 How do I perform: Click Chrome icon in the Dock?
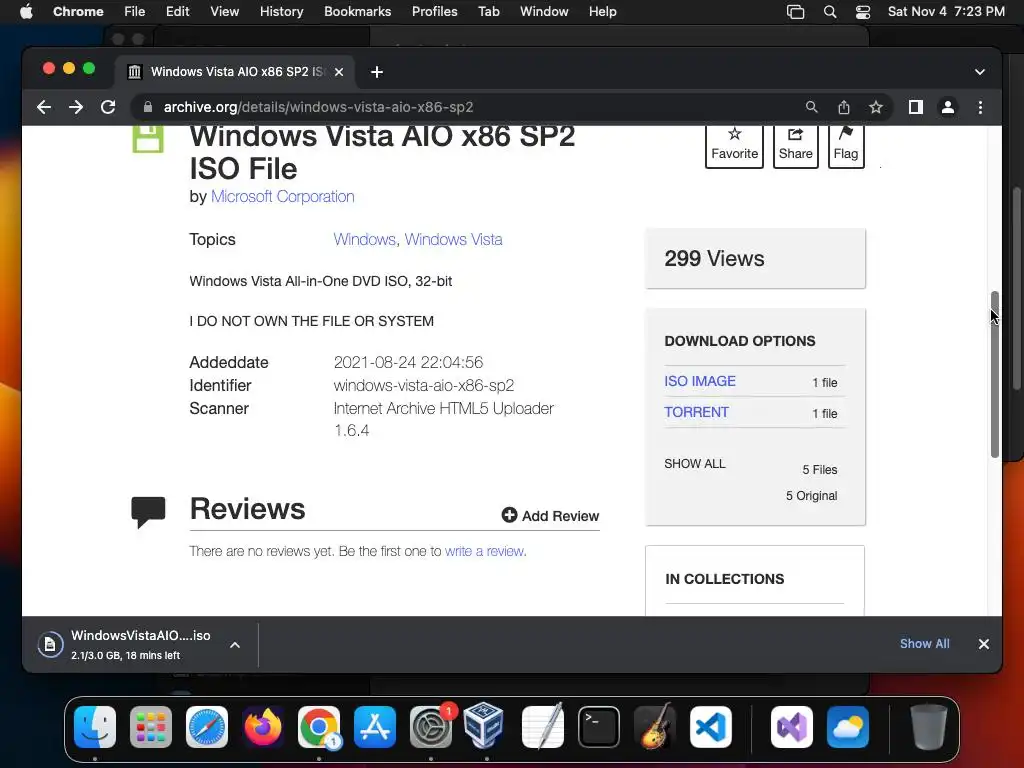(x=319, y=727)
